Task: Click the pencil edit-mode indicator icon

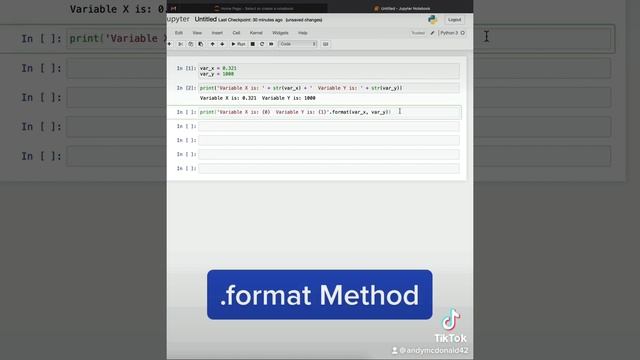Action: [432, 33]
